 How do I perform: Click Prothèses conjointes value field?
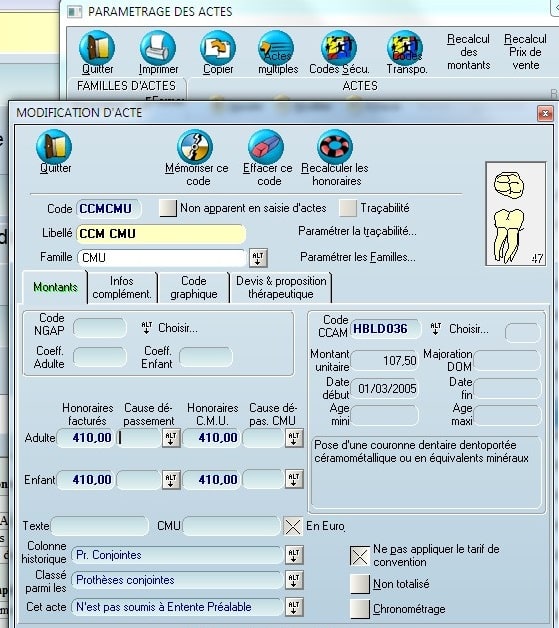pos(177,580)
